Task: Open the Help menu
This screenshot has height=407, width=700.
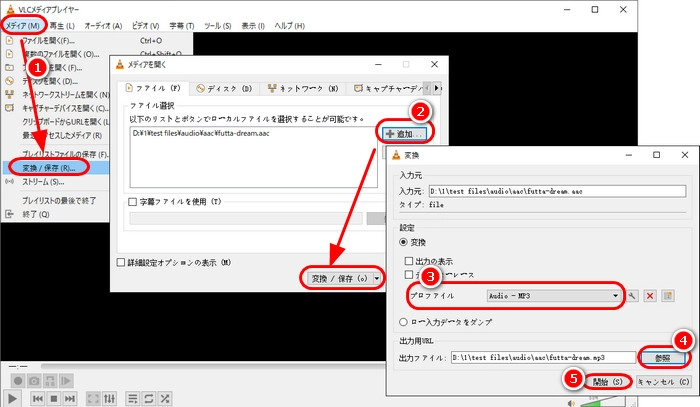Action: [289, 25]
